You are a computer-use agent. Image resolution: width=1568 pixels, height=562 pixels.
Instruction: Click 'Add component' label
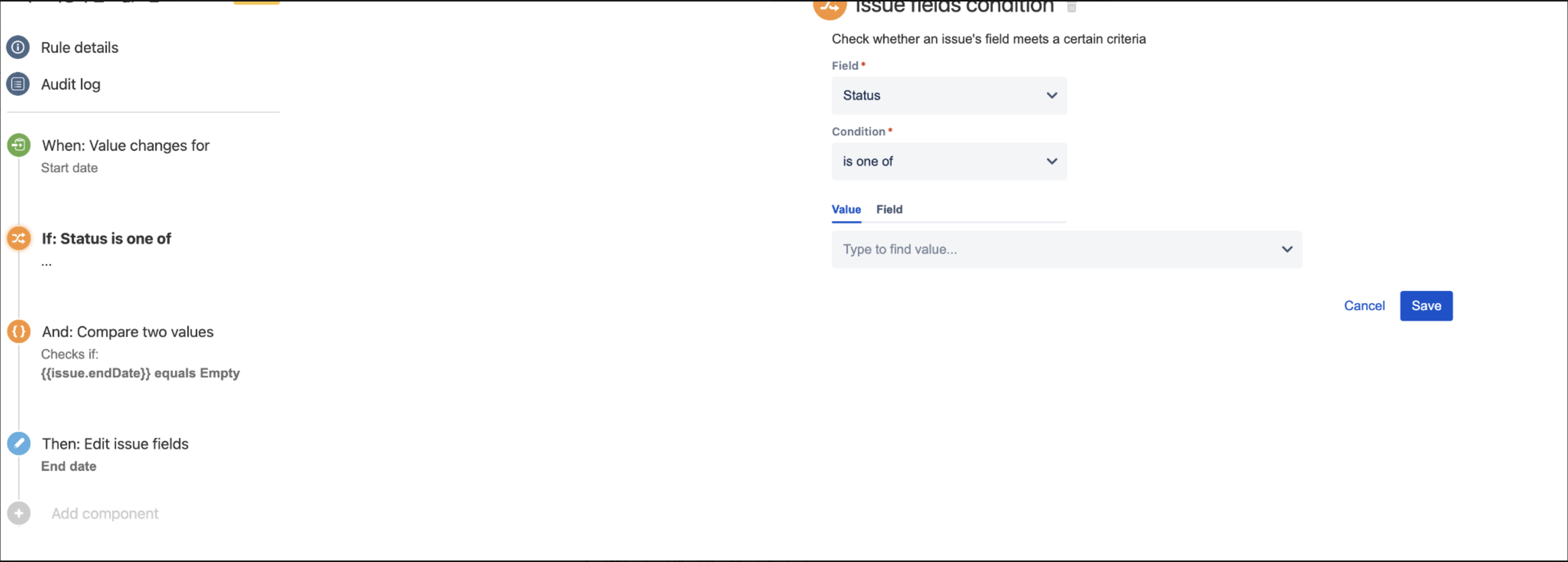pos(105,513)
